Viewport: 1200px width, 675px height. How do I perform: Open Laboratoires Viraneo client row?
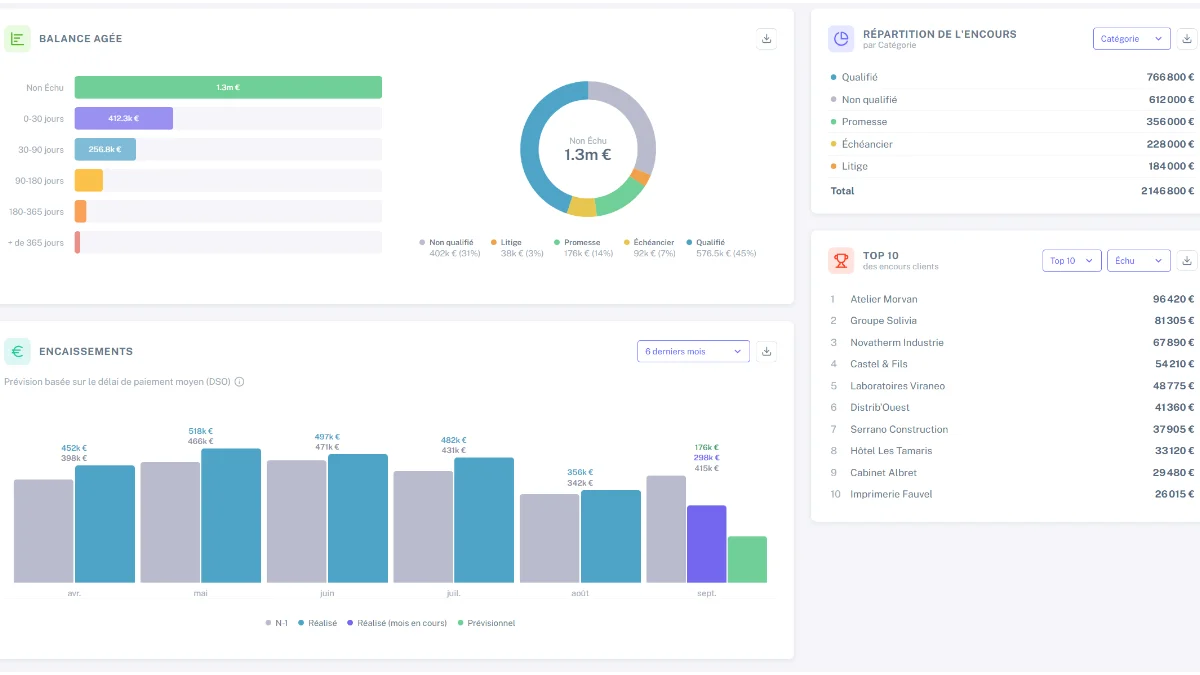pos(1012,386)
